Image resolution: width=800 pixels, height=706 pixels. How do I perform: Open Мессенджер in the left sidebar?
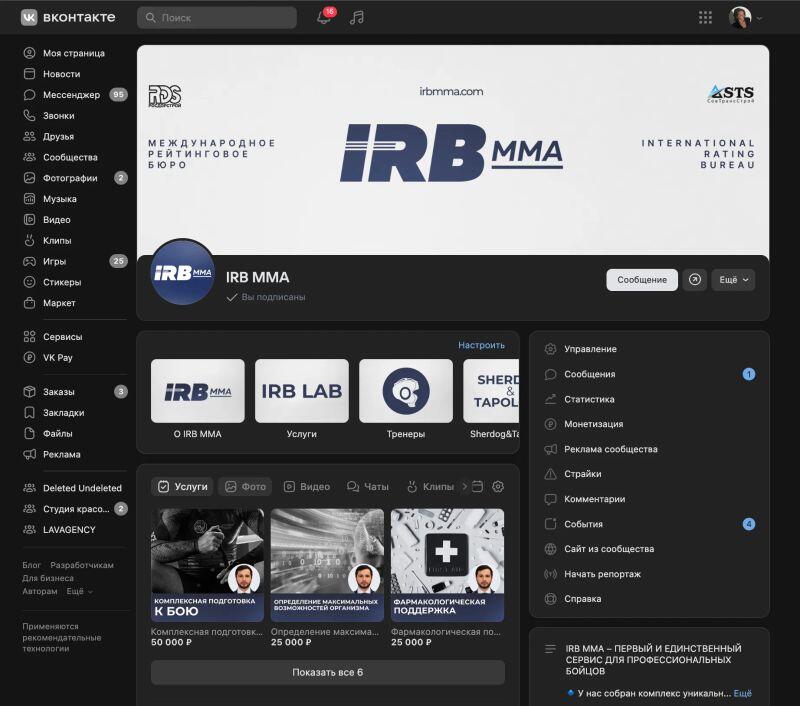pos(71,95)
